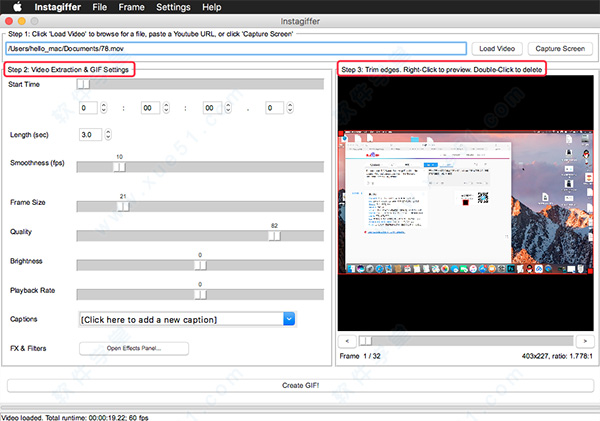600x421 pixels.
Task: Click the frame navigation slider handle
Action: coord(365,341)
